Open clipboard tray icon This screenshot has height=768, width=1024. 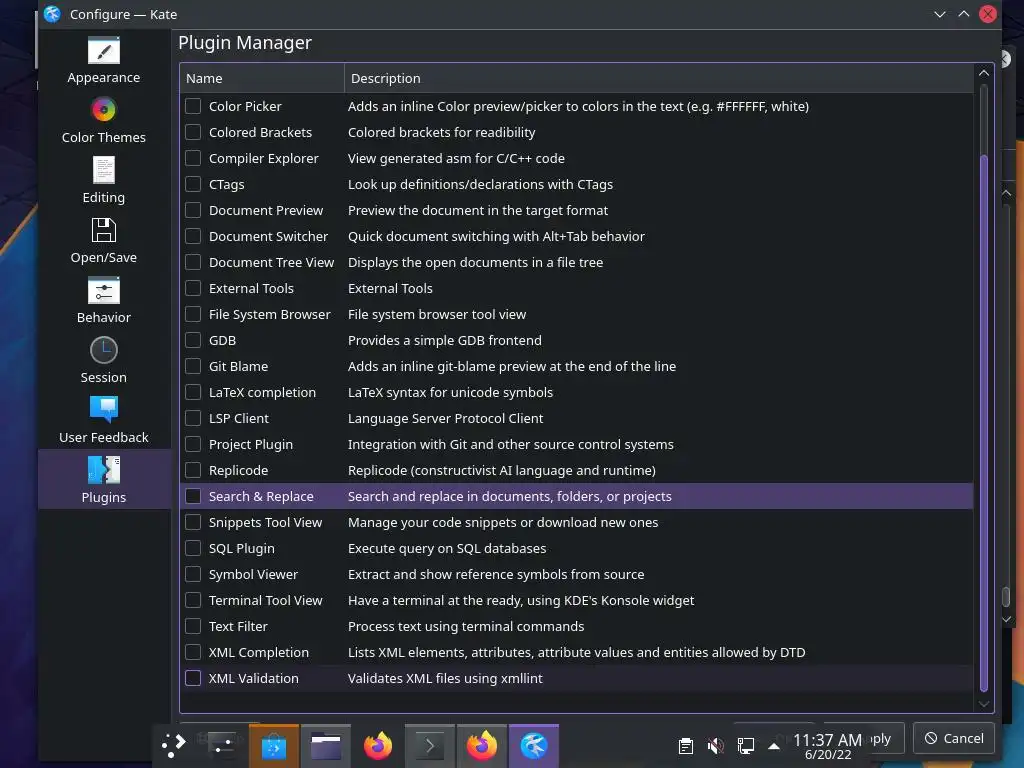tap(686, 746)
